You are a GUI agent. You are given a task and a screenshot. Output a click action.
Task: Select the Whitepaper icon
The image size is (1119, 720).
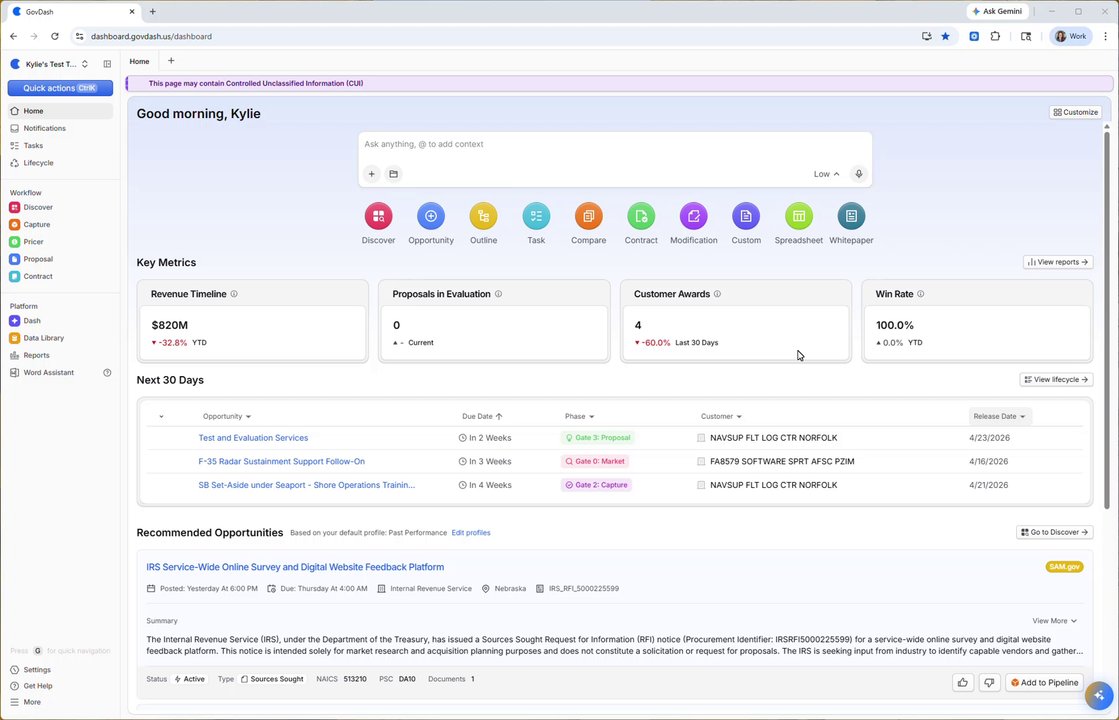[851, 216]
